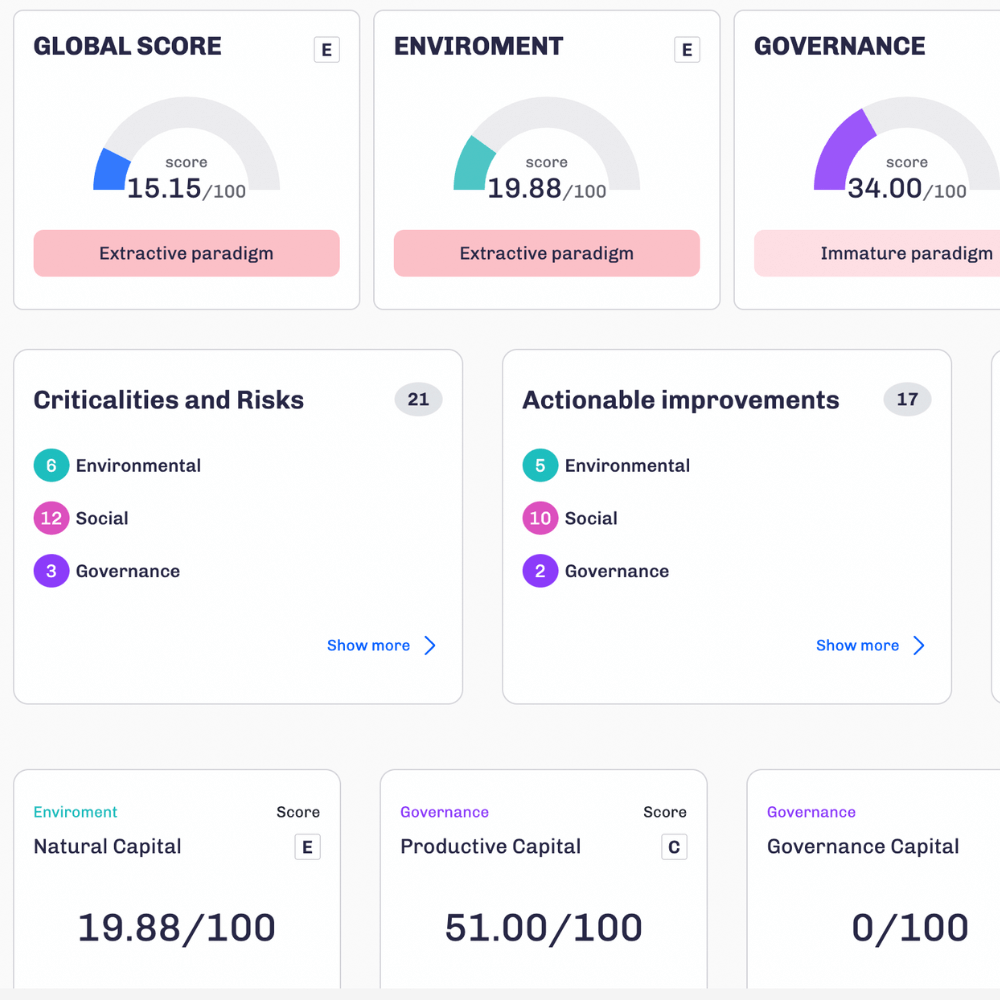The width and height of the screenshot is (1000, 1000).
Task: Click the Governance Capital card title
Action: coord(863,846)
